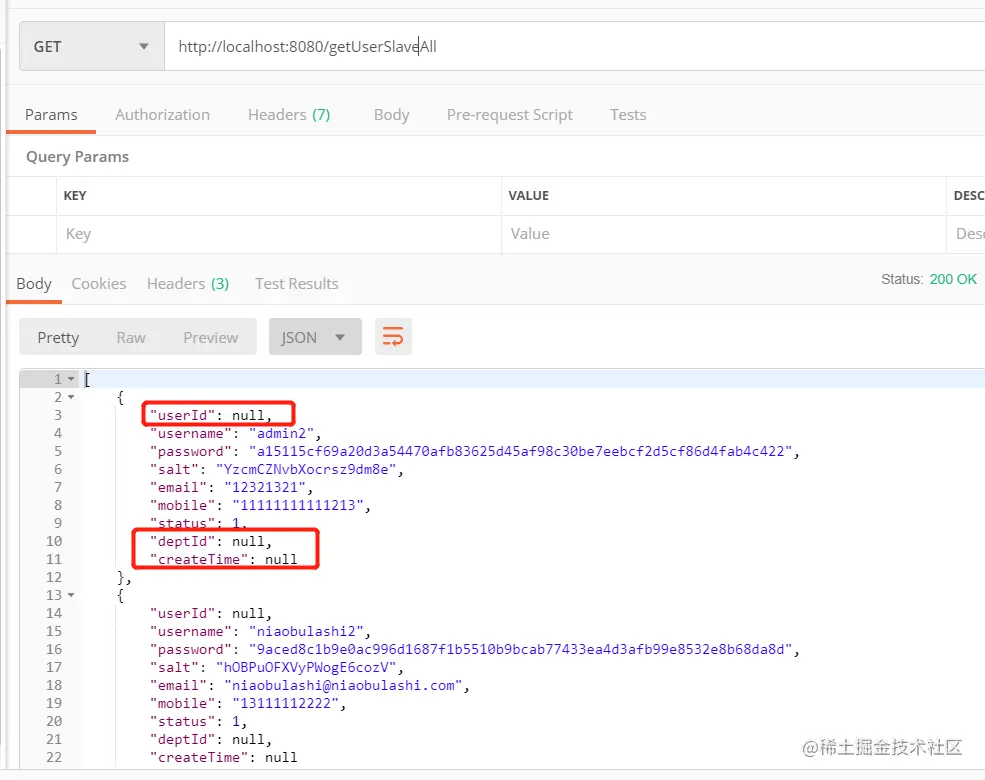Screen dimensions: 985x780
Task: Open the GET method dropdown
Action: [92, 46]
